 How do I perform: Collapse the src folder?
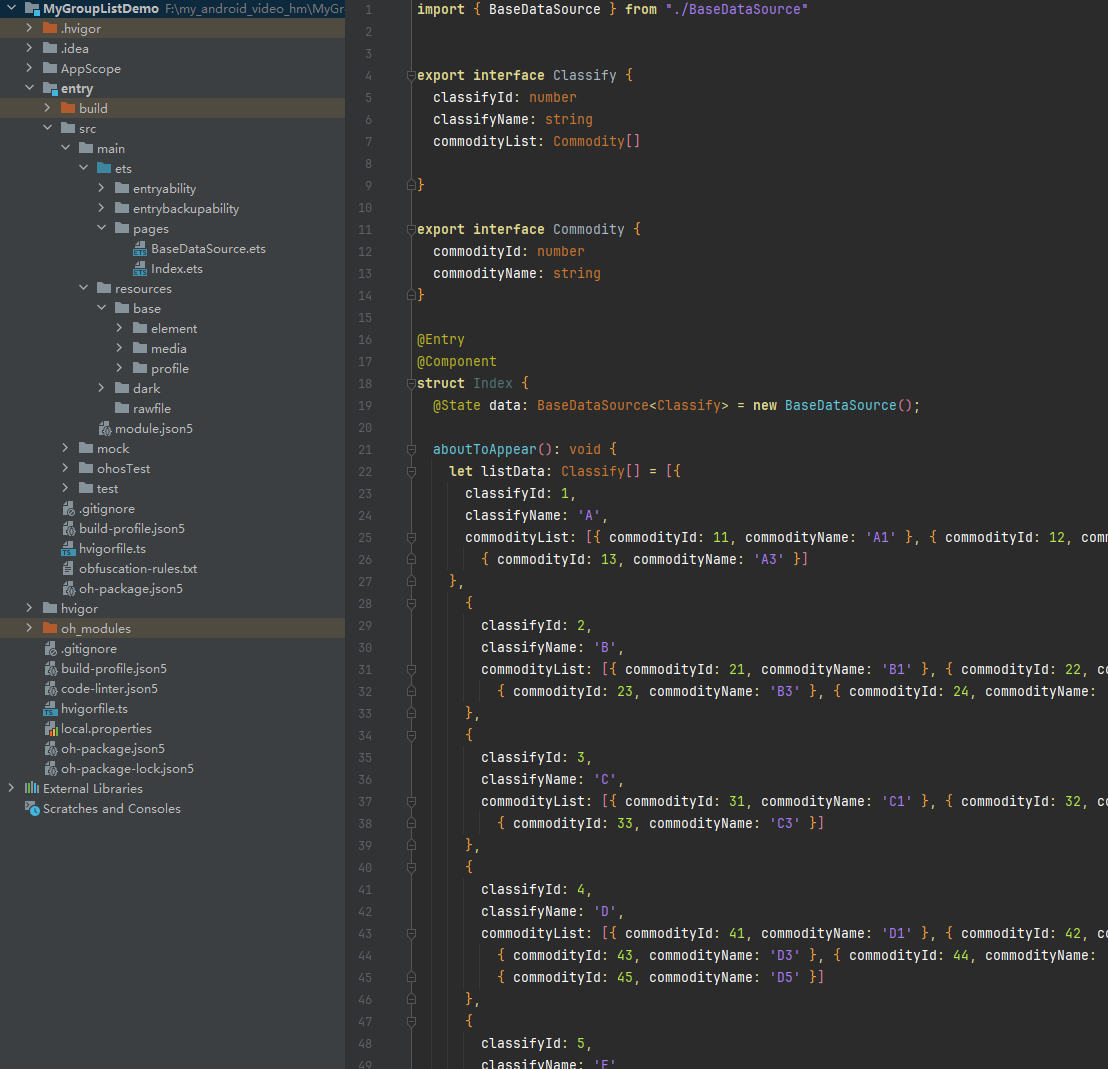(47, 128)
